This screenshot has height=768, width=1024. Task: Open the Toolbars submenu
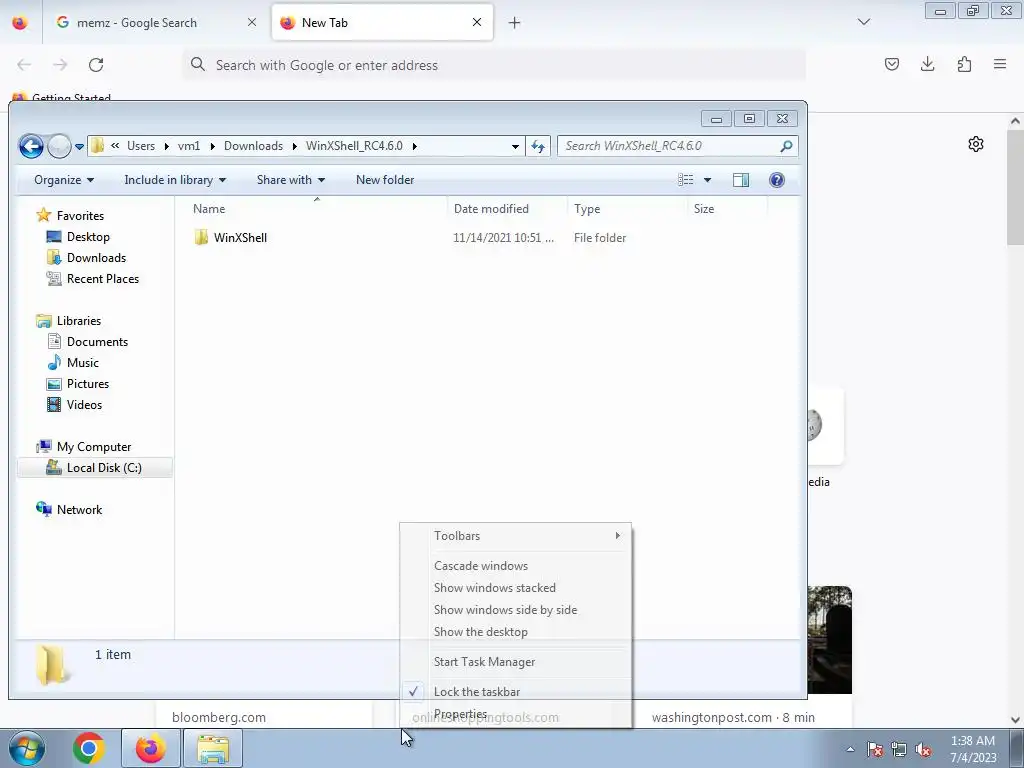[516, 536]
